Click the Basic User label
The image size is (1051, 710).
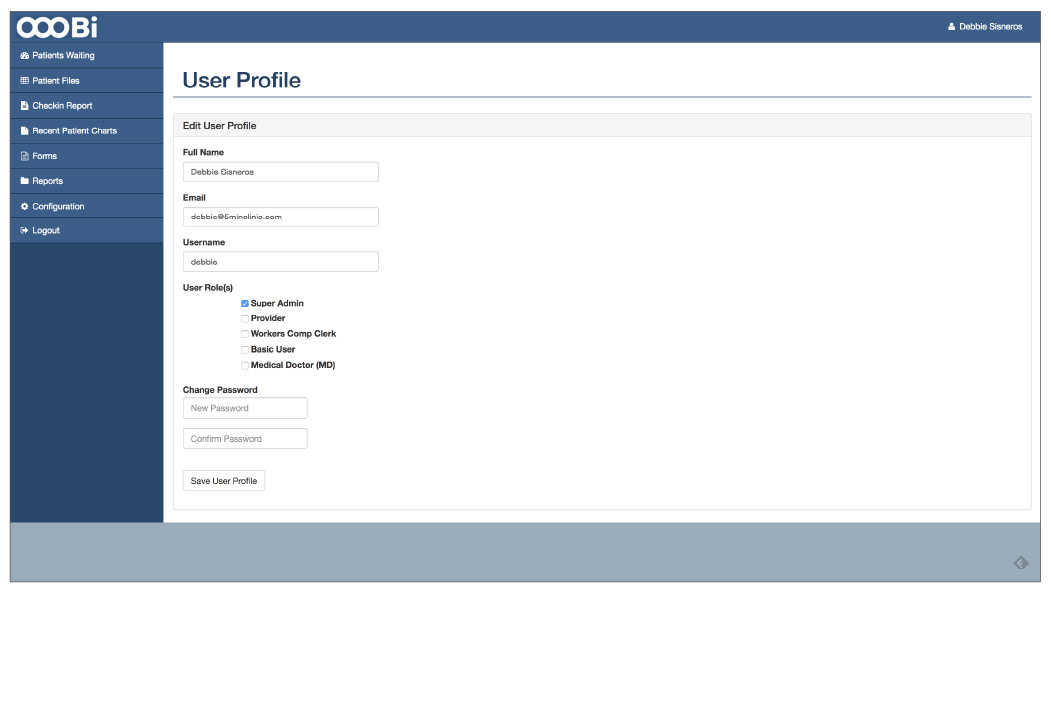273,350
